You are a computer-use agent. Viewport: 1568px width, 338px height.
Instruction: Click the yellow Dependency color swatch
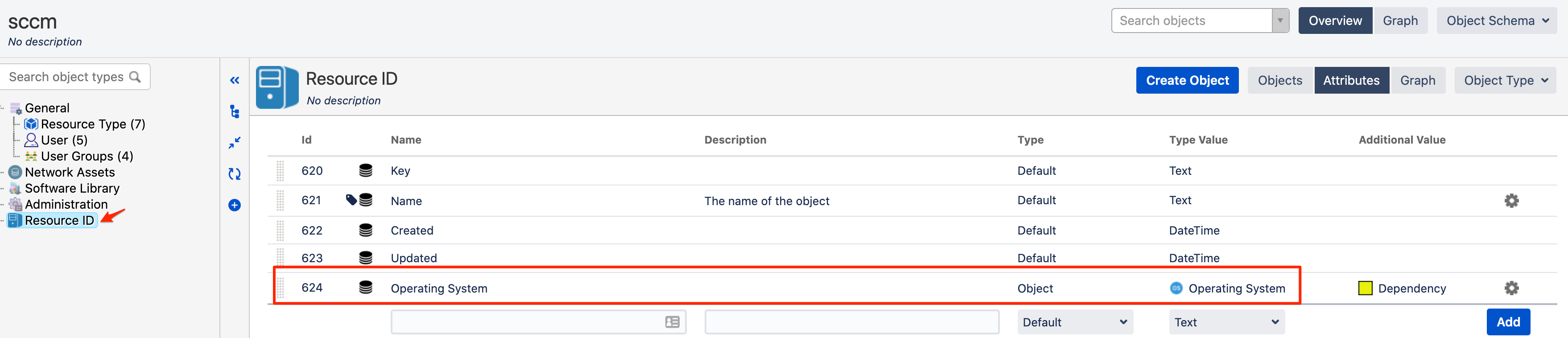pos(1365,288)
